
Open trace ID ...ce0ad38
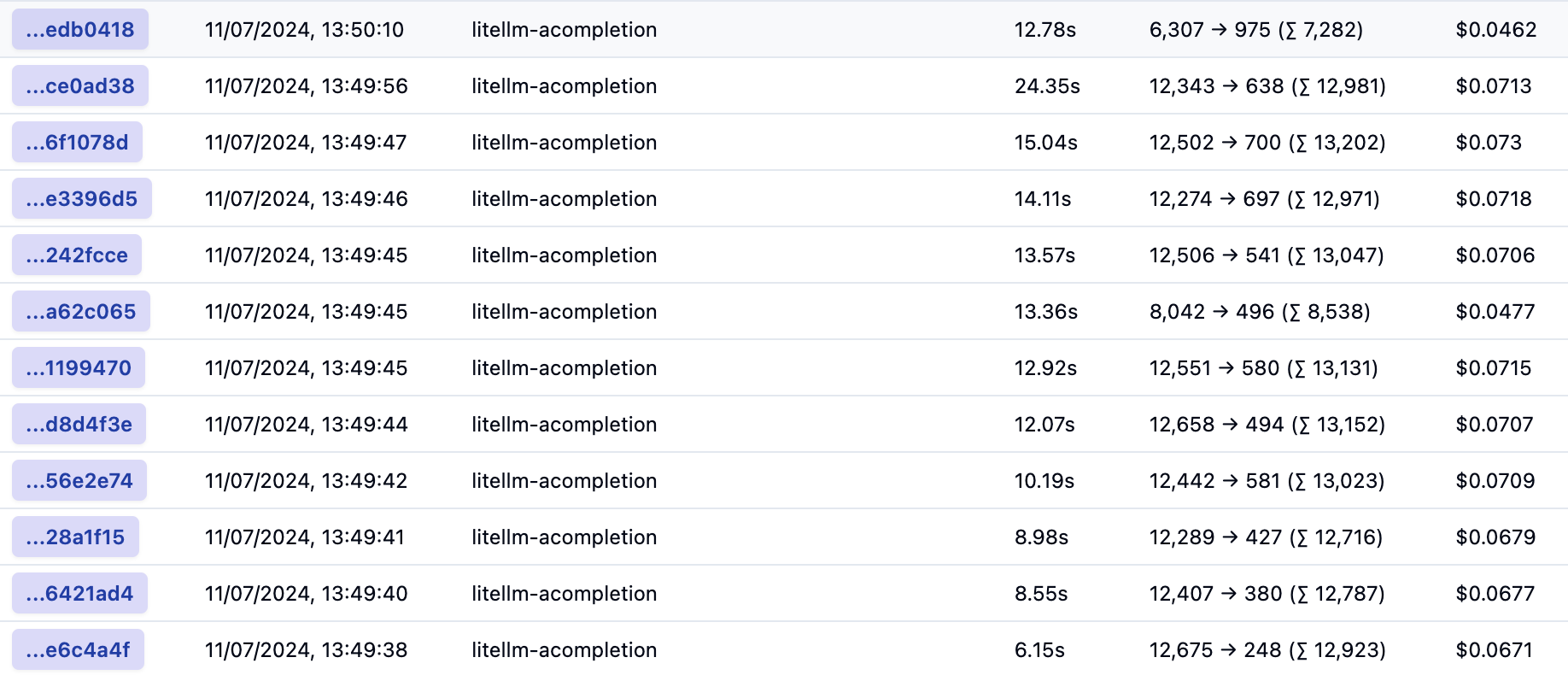pyautogui.click(x=79, y=86)
